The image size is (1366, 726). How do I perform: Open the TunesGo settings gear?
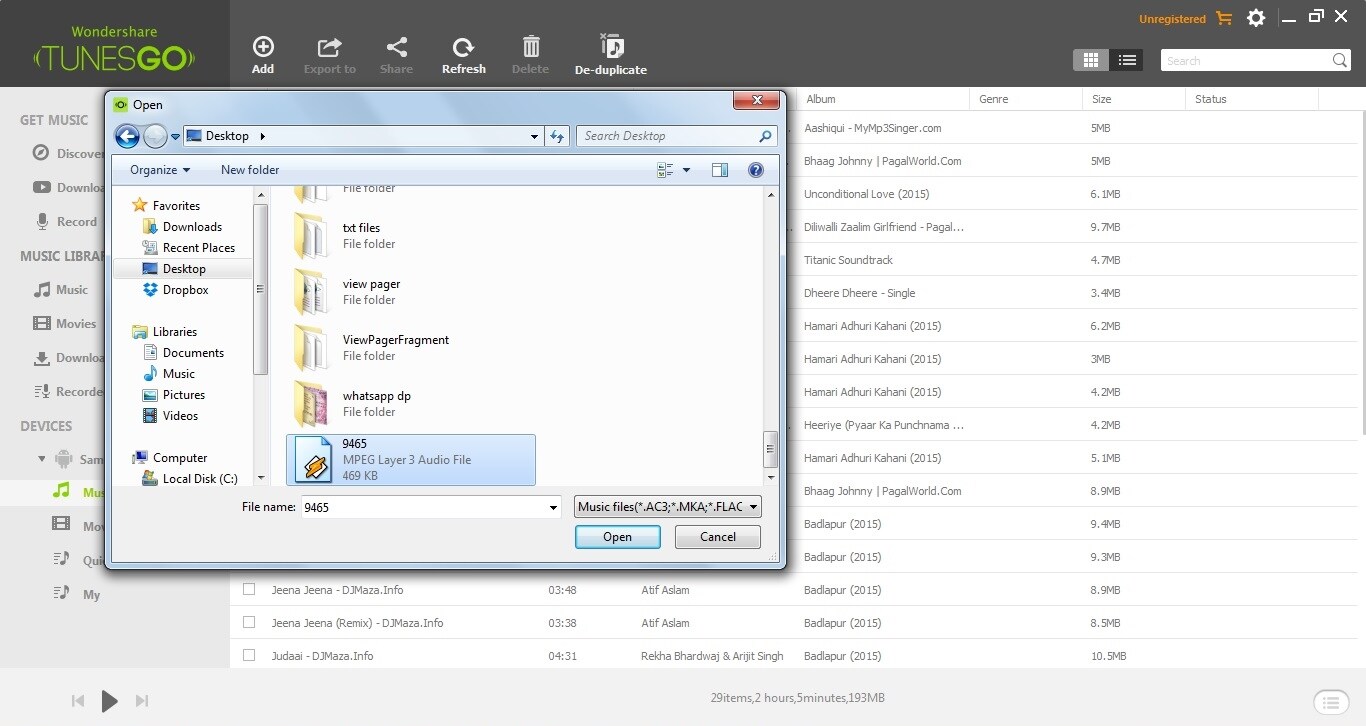[1256, 18]
